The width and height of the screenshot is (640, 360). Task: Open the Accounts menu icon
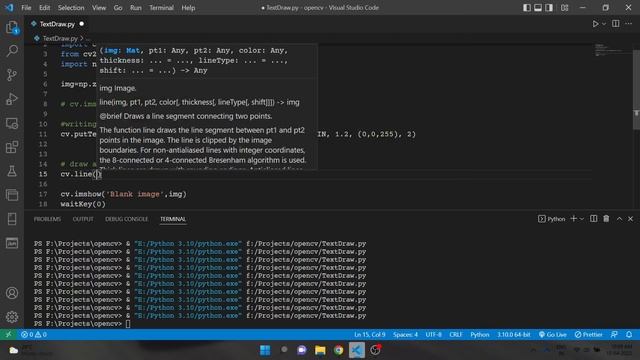[12, 293]
